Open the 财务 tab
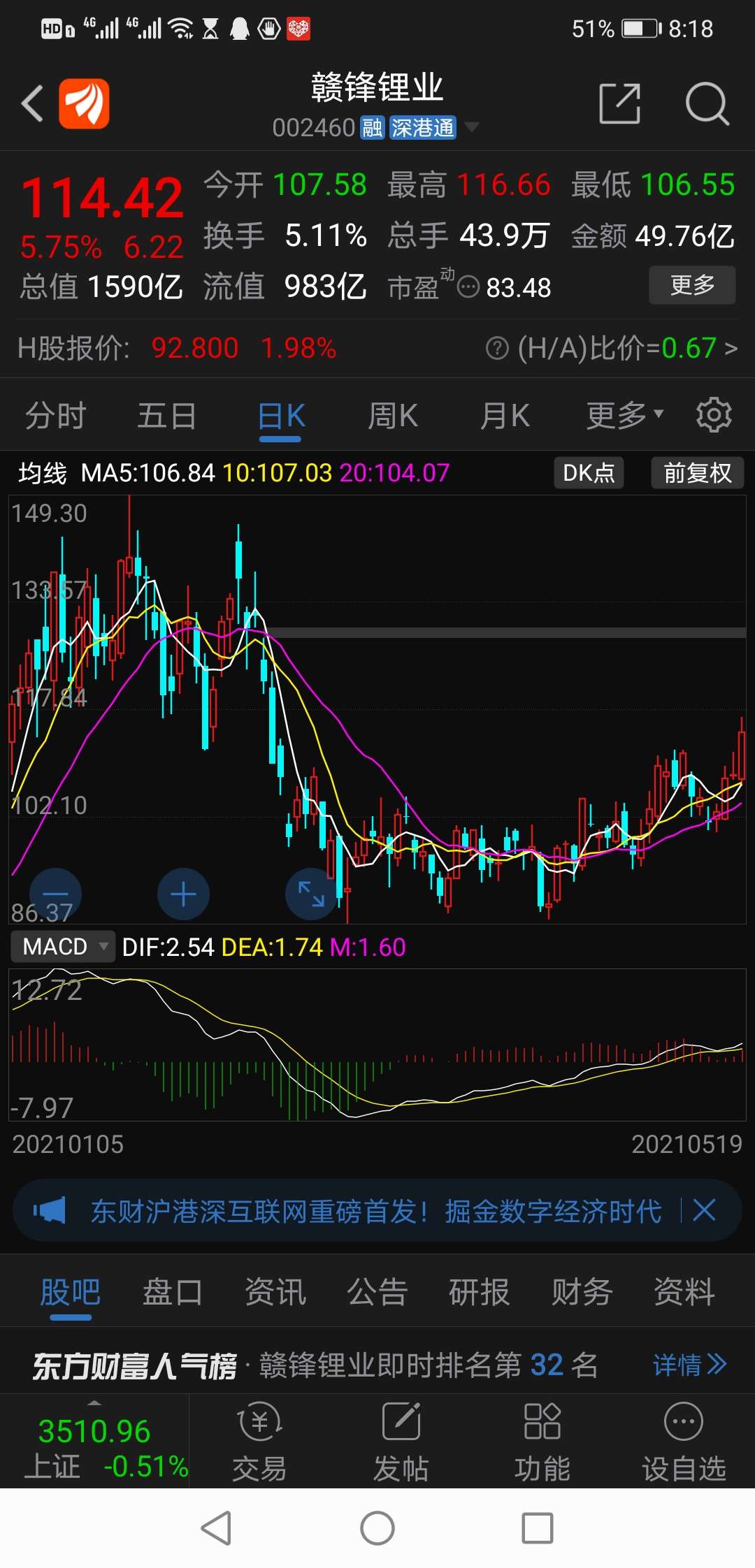This screenshot has width=755, height=1568. [x=582, y=1292]
